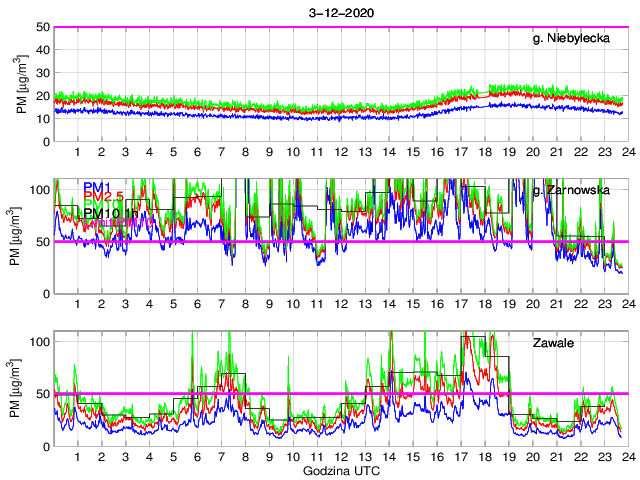Click hour 24 tick under bottom chart
Viewport: 640px width, 480px height.
click(629, 457)
